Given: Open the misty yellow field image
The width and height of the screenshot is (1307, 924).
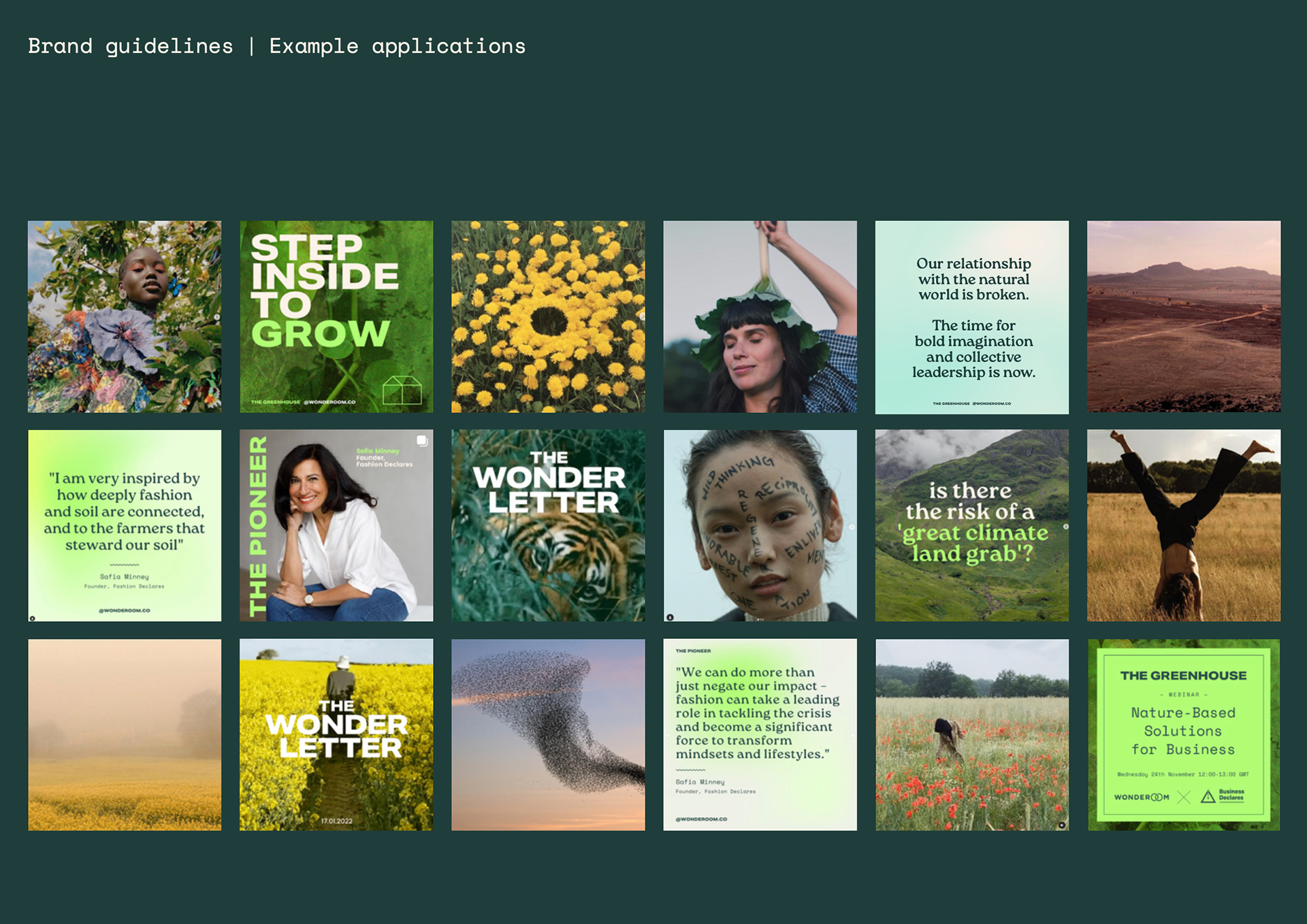Looking at the screenshot, I should pos(125,734).
